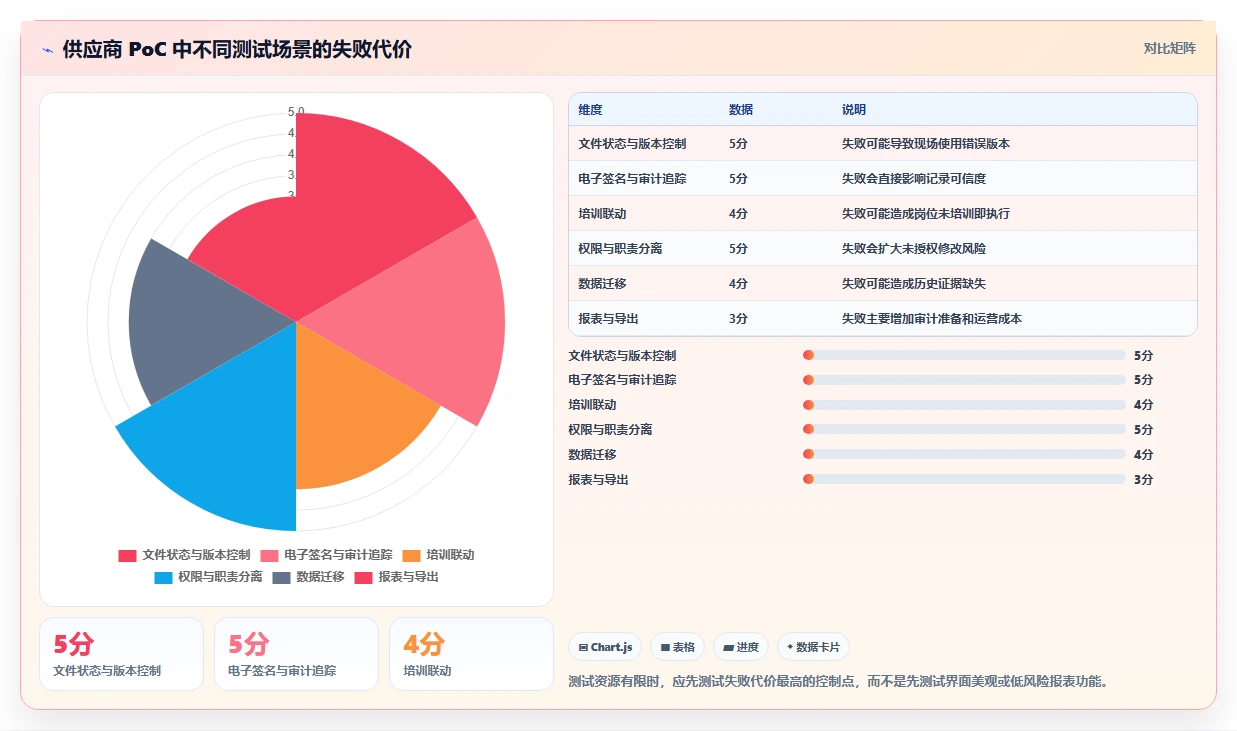Select table cell 失败会直接影响记录可信度
This screenshot has height=731, width=1237.
coord(914,179)
